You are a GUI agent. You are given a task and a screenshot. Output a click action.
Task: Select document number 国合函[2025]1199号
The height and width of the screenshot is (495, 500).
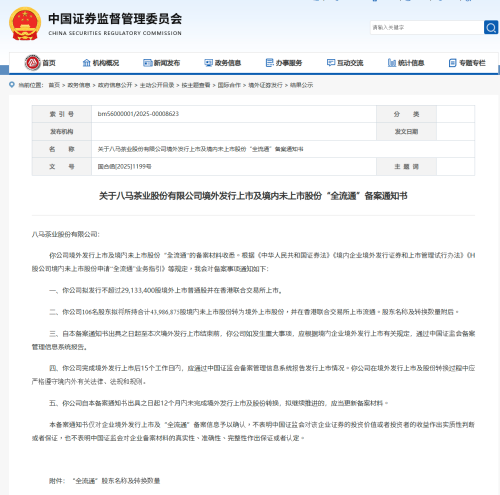(124, 166)
